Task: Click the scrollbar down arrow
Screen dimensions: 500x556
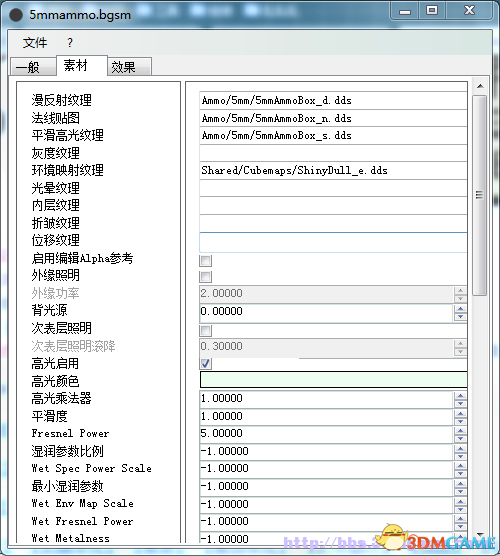Action: [x=480, y=534]
